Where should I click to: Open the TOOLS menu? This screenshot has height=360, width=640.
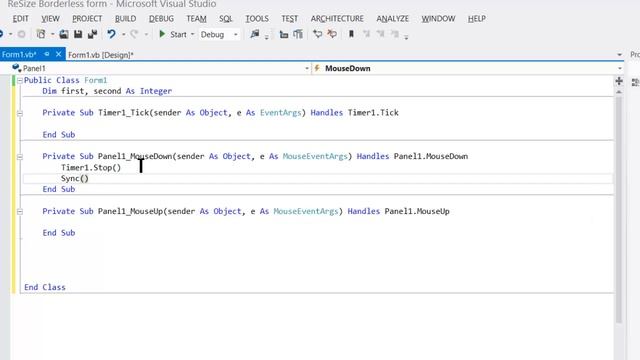click(257, 18)
